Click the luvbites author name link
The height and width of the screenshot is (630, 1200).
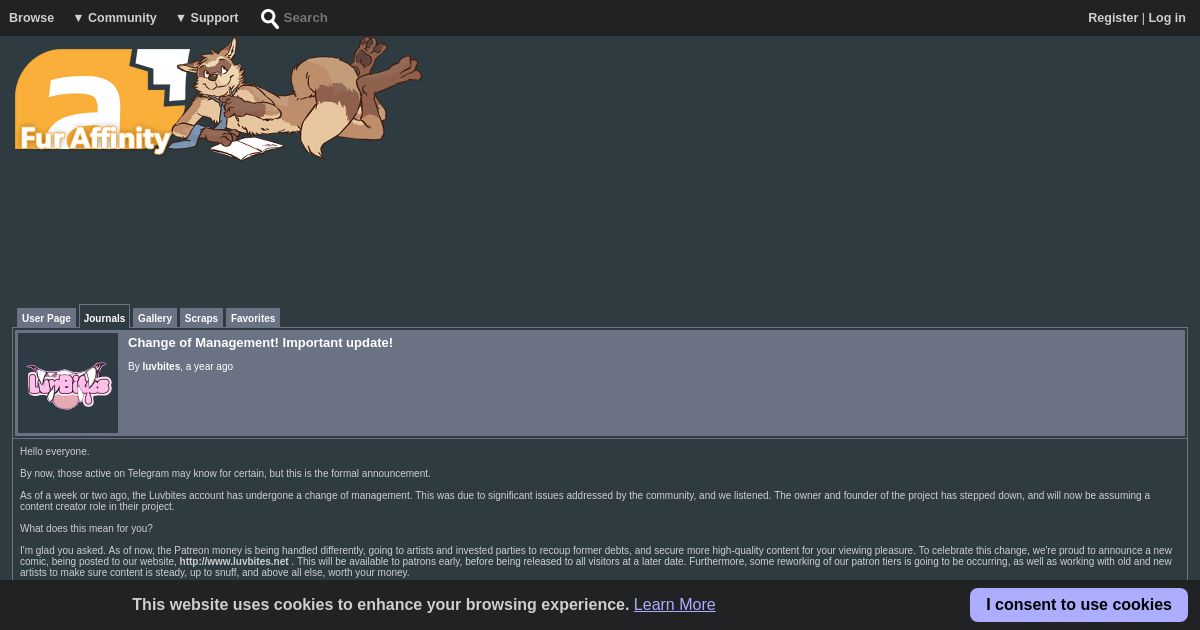click(x=161, y=367)
